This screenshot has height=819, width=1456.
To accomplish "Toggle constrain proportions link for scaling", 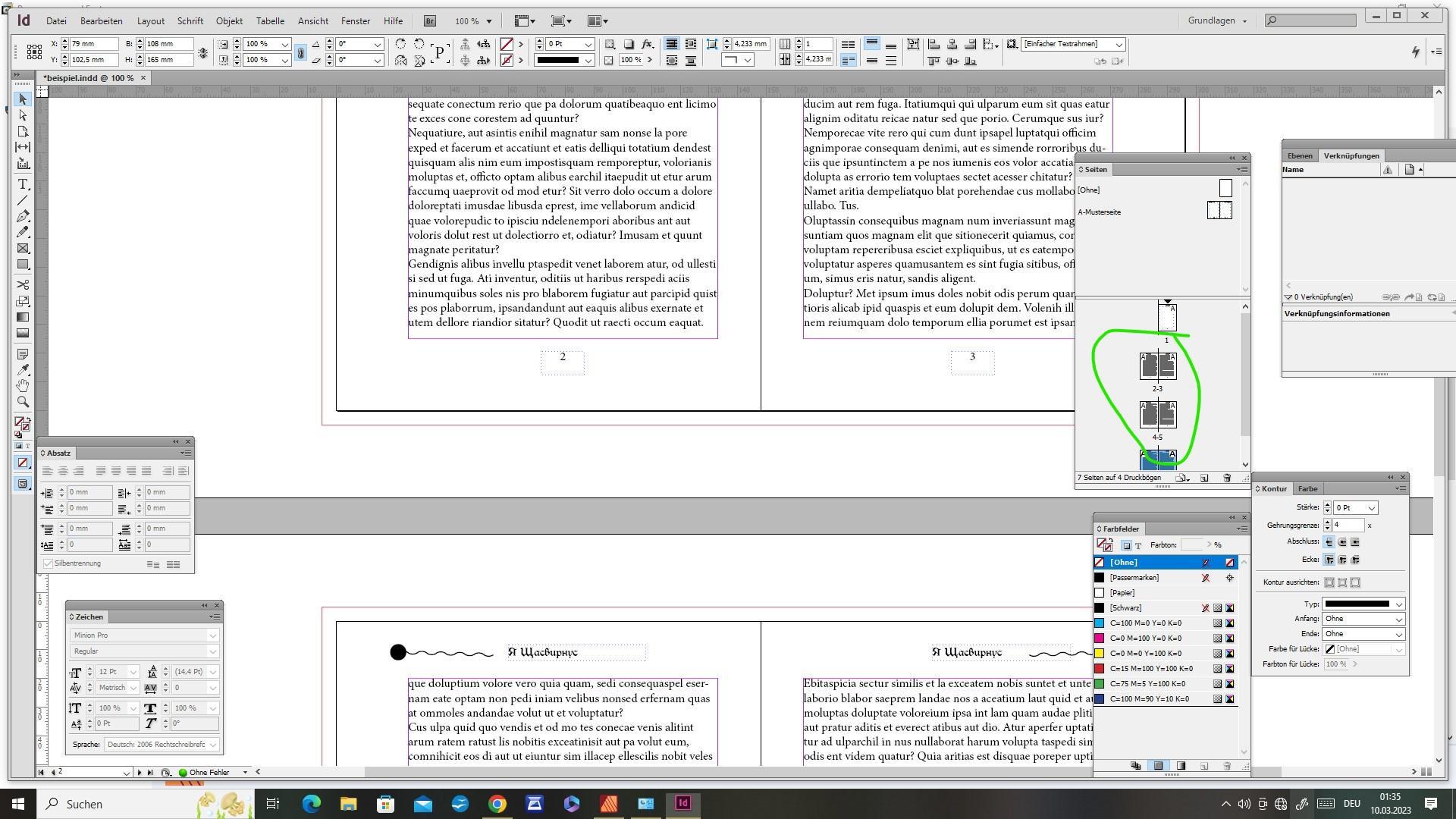I will (300, 52).
